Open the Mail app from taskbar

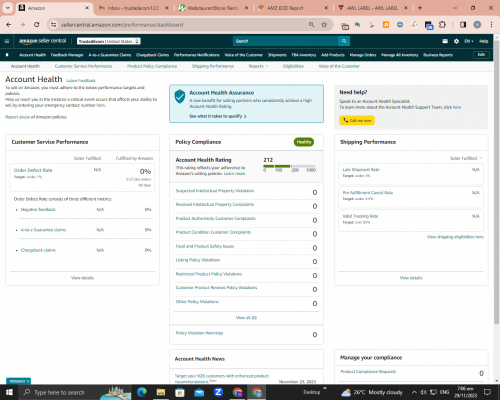coord(199,392)
